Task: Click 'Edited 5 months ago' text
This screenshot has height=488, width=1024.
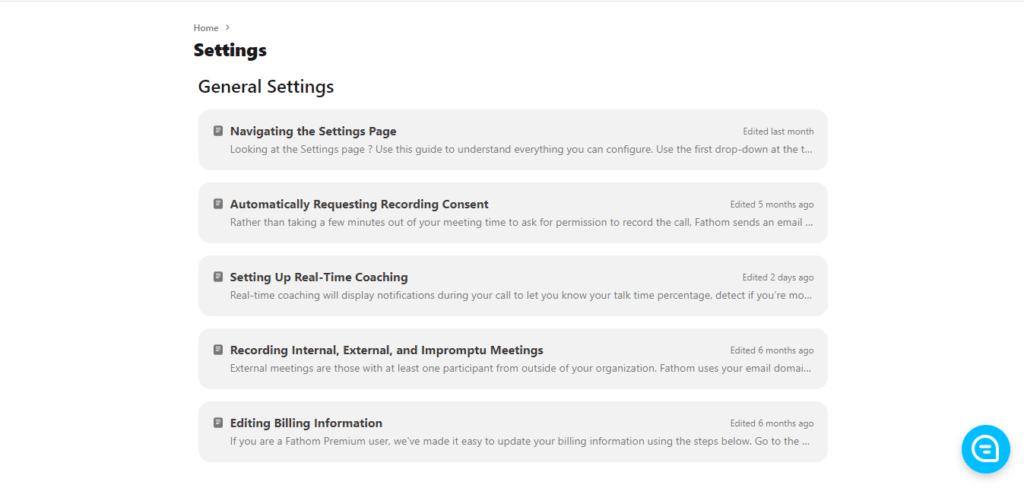Action: click(772, 204)
